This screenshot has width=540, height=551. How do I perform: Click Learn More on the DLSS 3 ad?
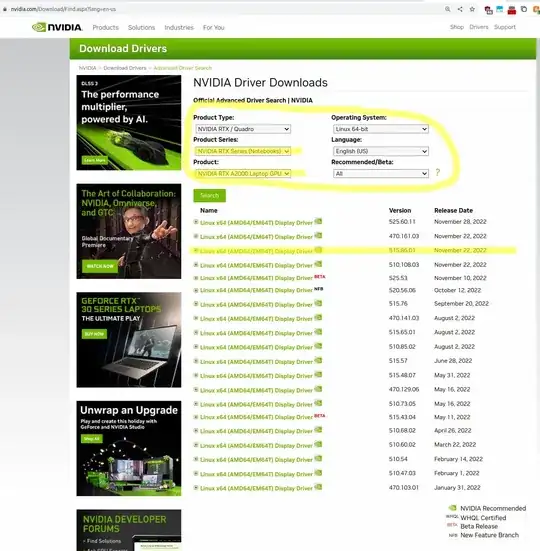tap(95, 160)
